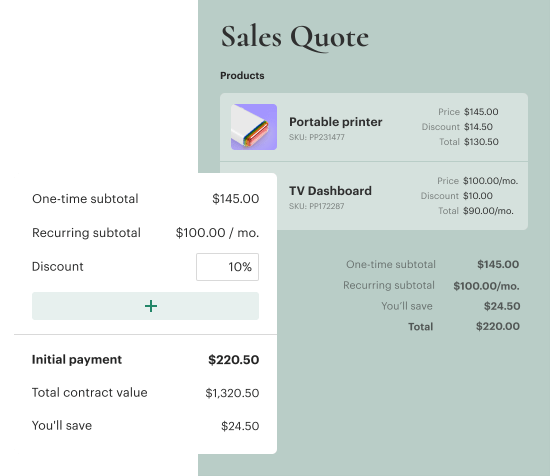Click the Products section label
This screenshot has height=476, width=550.
pyautogui.click(x=242, y=75)
